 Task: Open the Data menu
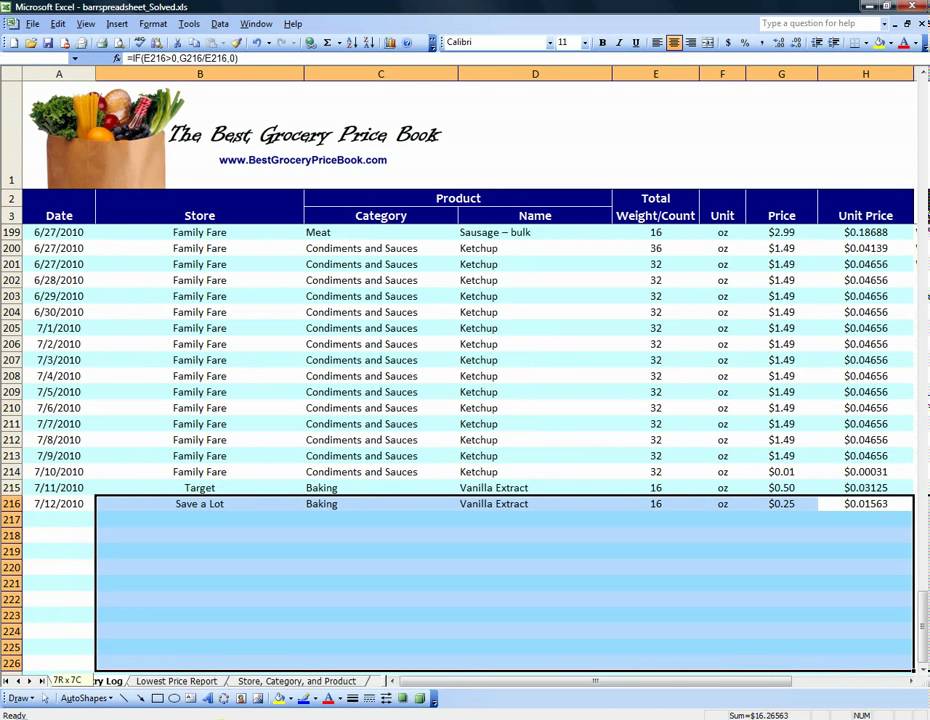(x=219, y=24)
